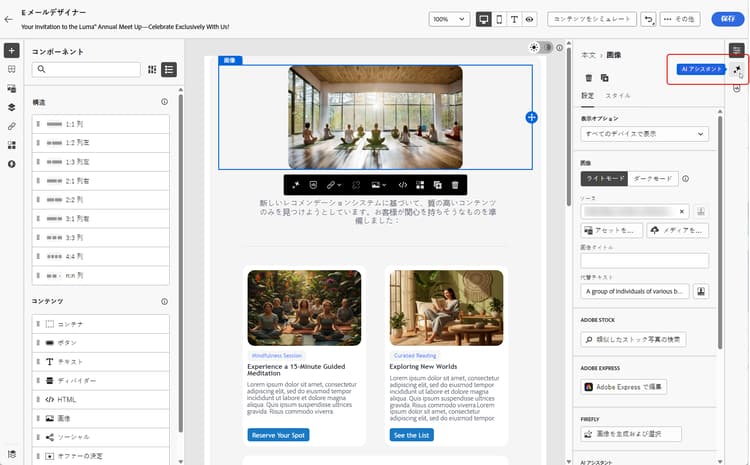Switch to the スタイル tab
This screenshot has width=750, height=465.
[x=618, y=96]
